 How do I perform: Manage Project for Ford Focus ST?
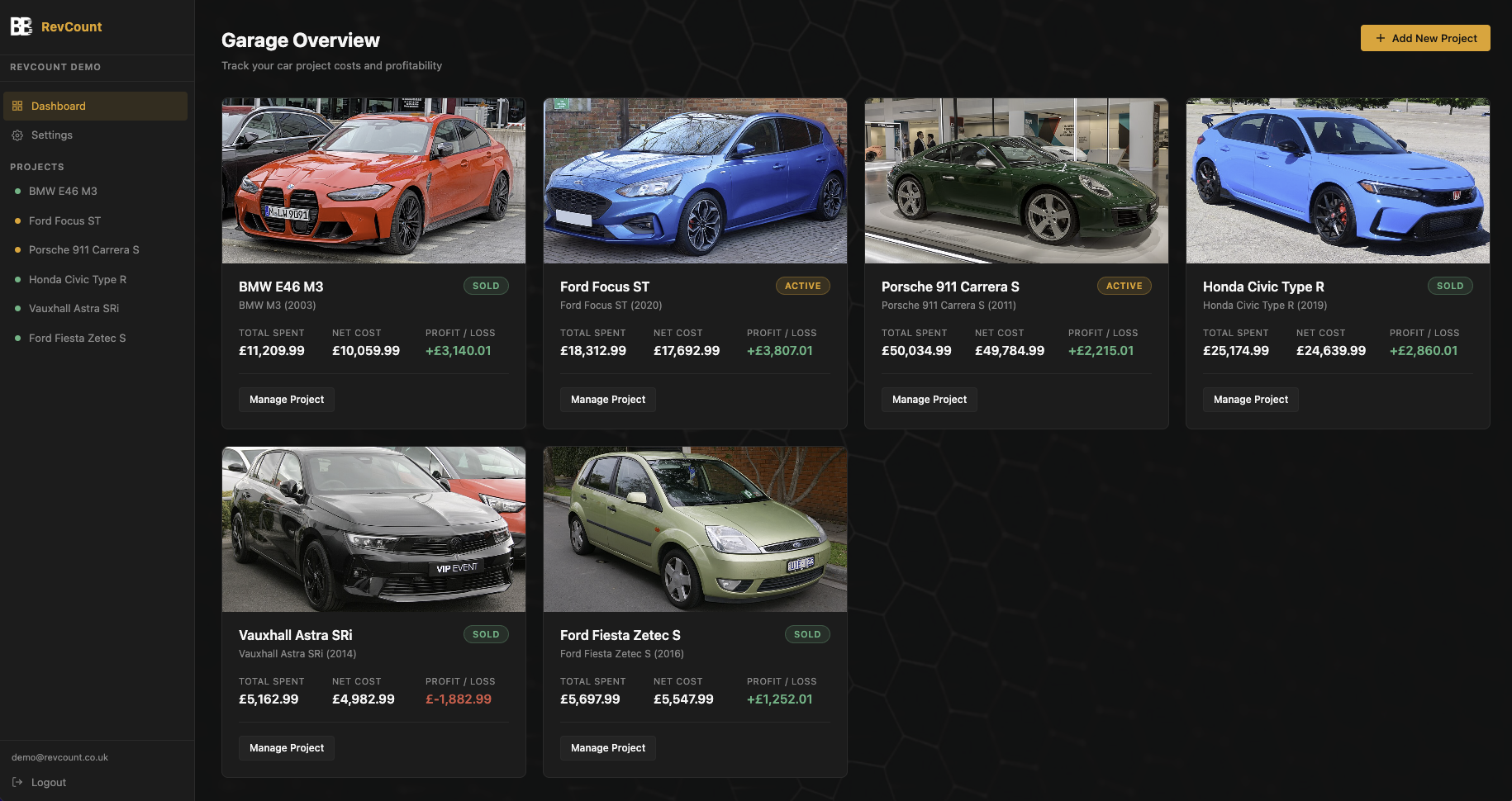[x=608, y=400]
